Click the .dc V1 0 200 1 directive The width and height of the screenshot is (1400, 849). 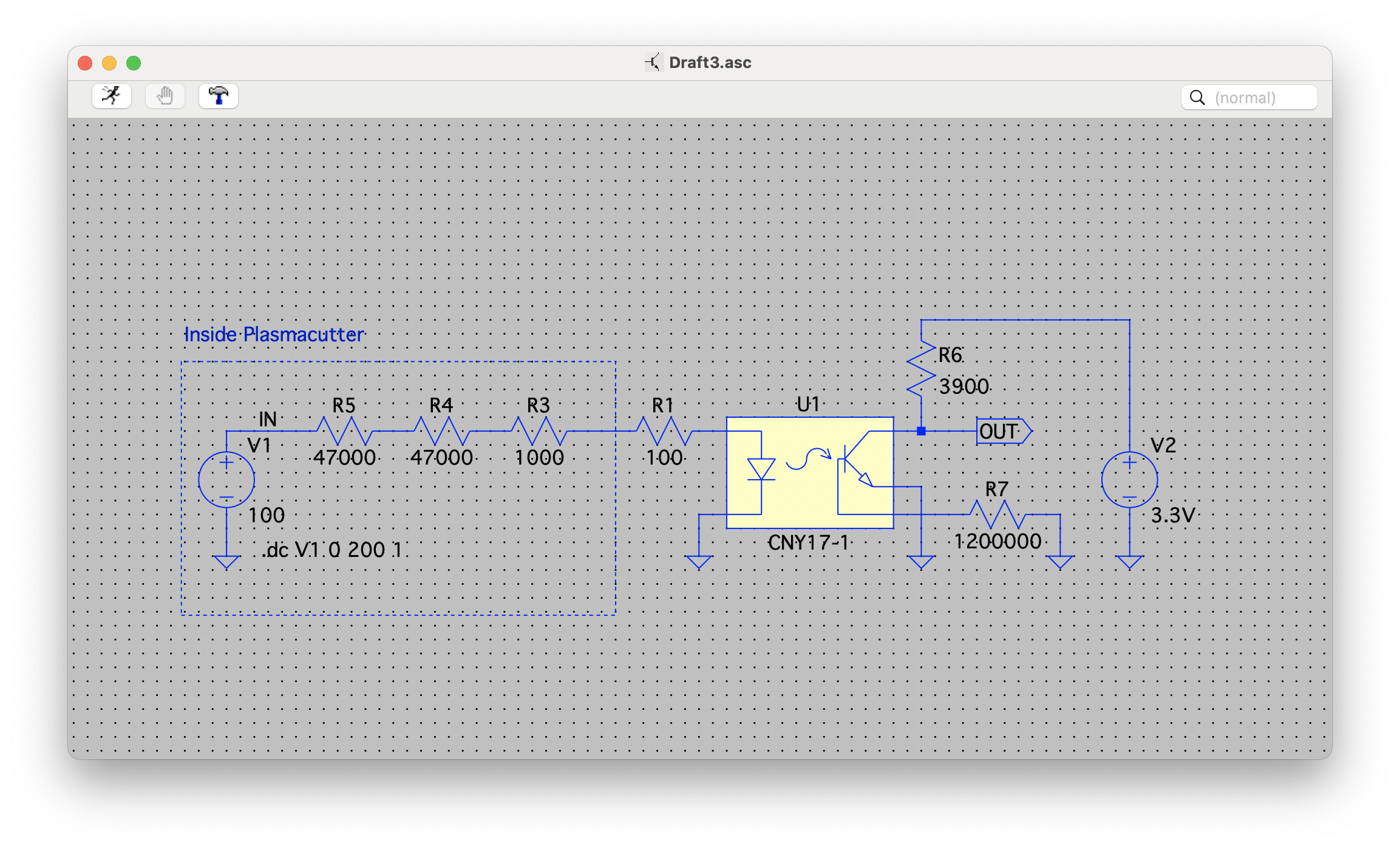click(x=333, y=550)
